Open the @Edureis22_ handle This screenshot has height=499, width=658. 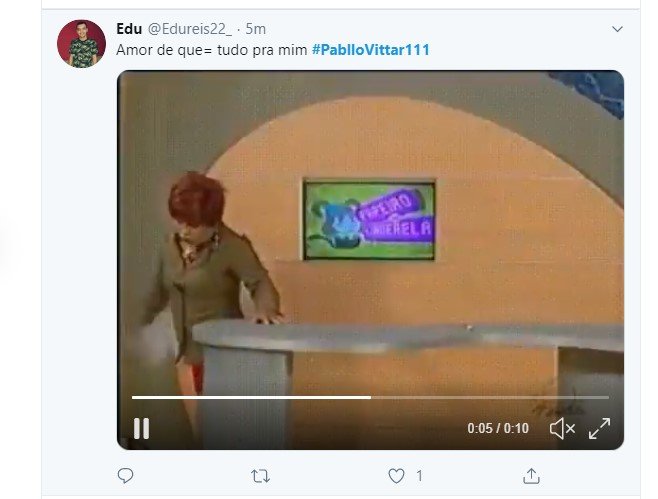(190, 29)
